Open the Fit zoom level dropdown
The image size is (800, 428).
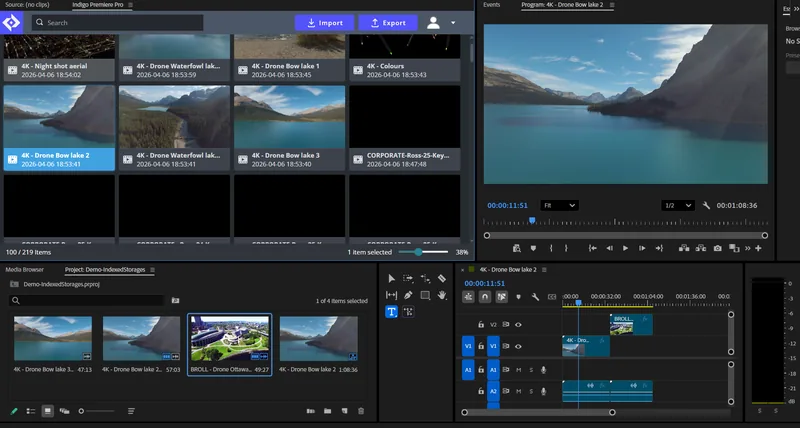559,206
